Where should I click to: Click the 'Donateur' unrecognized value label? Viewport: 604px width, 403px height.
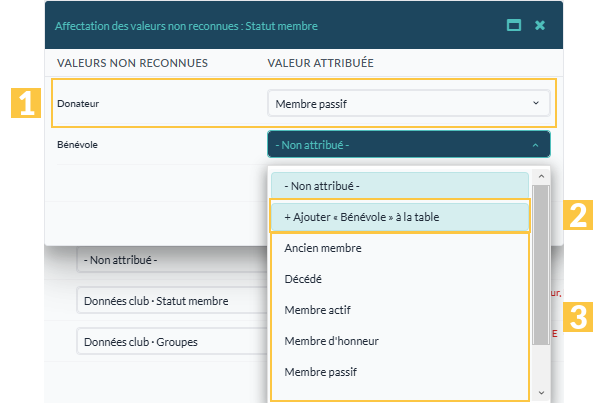coord(78,104)
